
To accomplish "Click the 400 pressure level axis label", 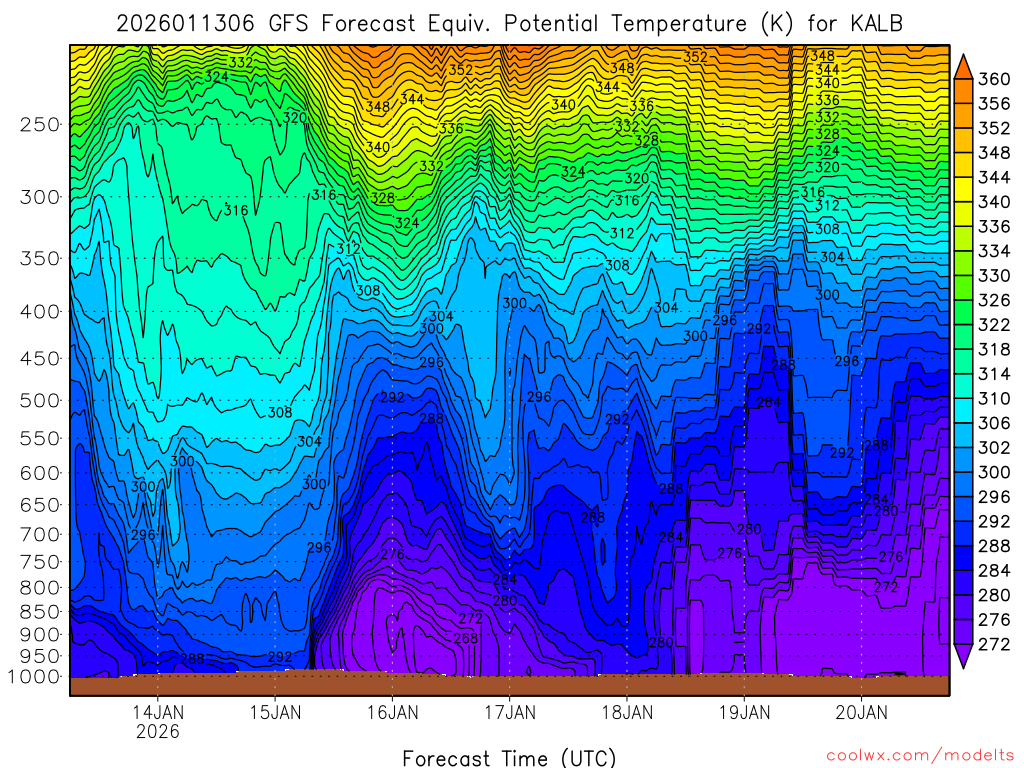I will click(x=40, y=312).
